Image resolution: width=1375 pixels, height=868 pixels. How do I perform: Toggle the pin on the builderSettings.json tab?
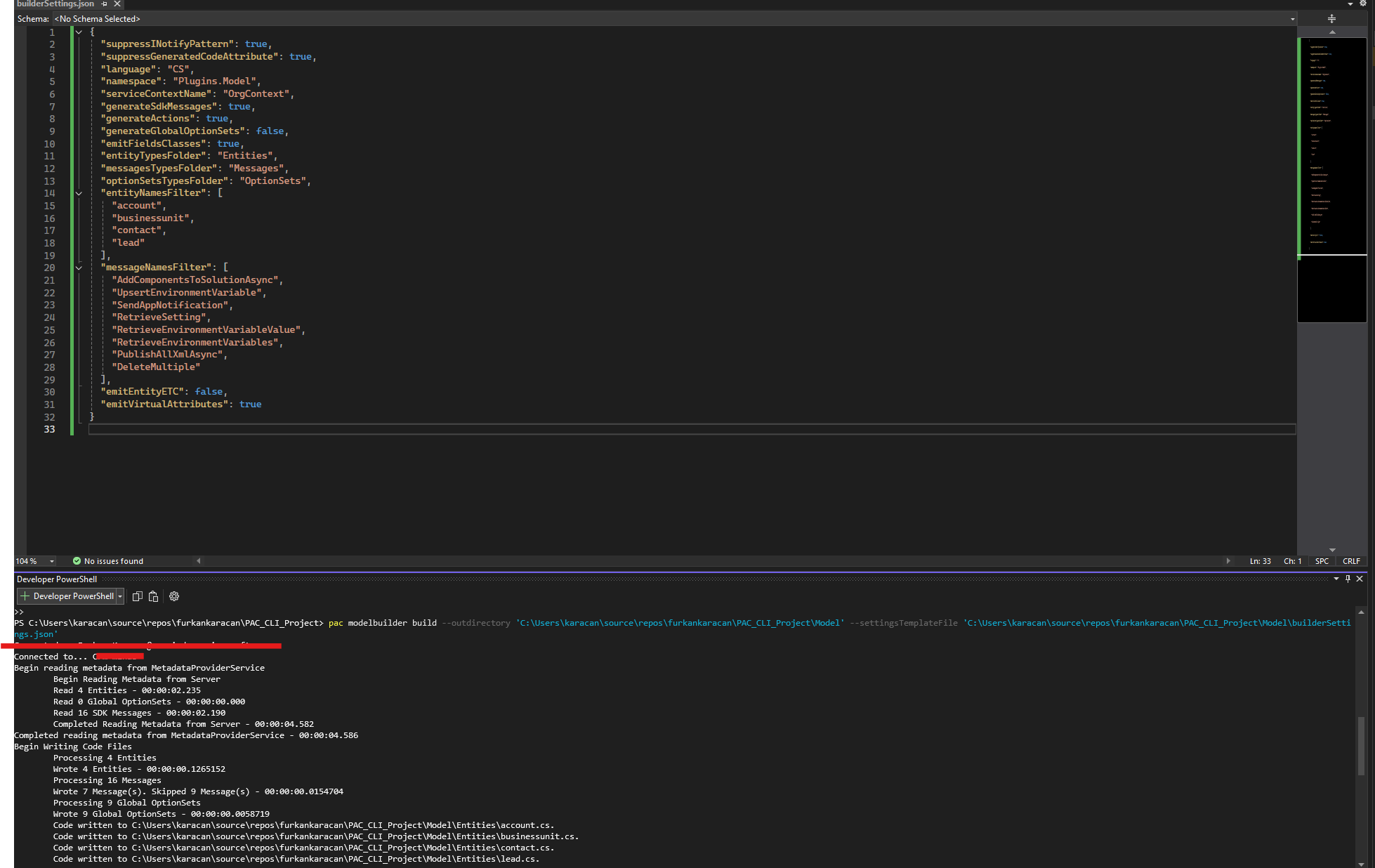coord(103,4)
